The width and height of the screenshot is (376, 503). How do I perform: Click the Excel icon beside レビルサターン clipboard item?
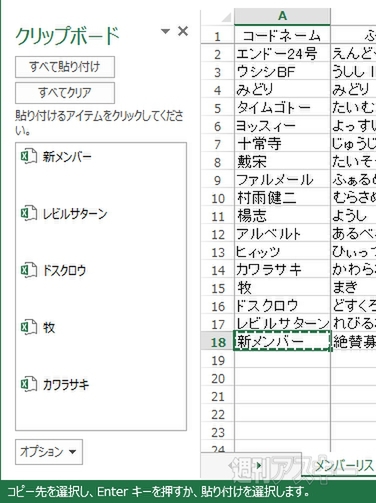(29, 214)
